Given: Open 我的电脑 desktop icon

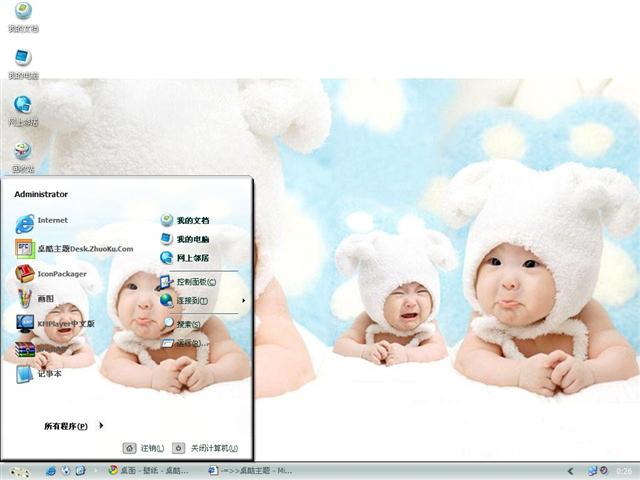Looking at the screenshot, I should pos(23,64).
